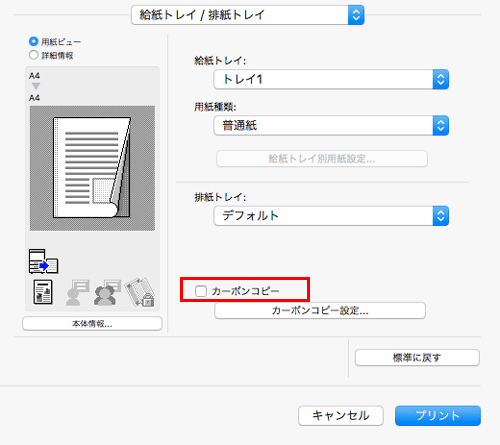Click the printer output mode icon
The image size is (500, 445).
(x=43, y=261)
